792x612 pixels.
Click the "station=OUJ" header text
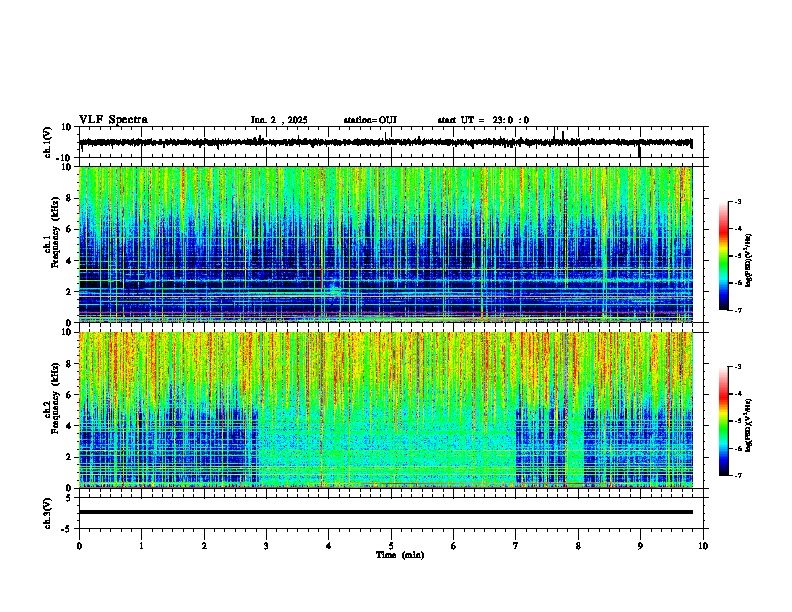pos(370,120)
